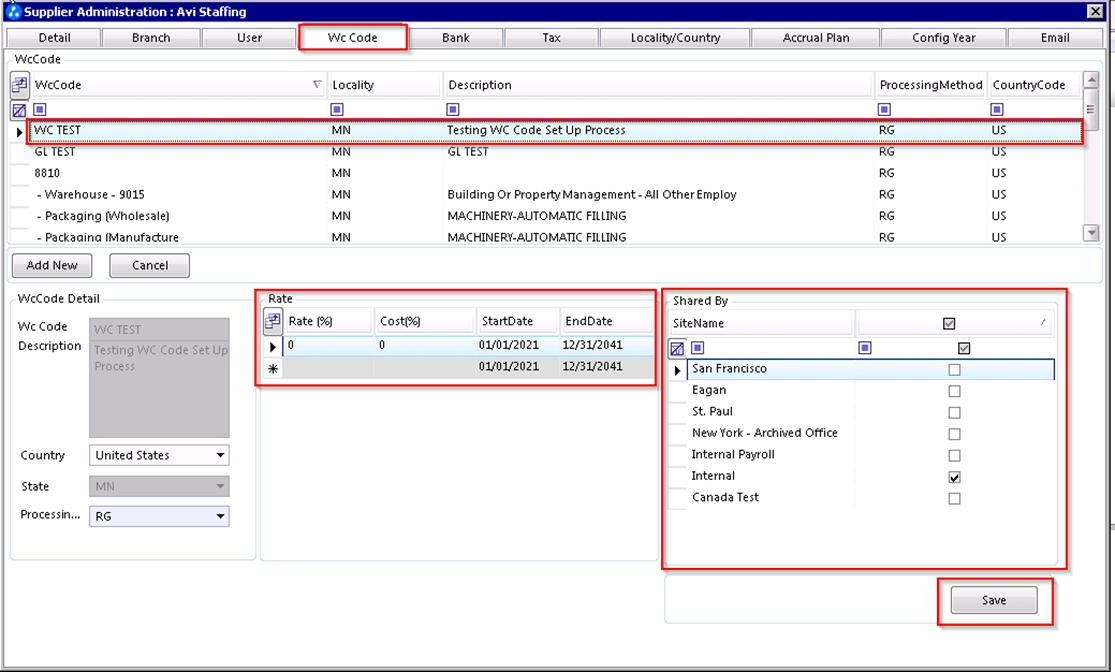The image size is (1115, 672).
Task: Click the Add New button
Action: coord(52,265)
